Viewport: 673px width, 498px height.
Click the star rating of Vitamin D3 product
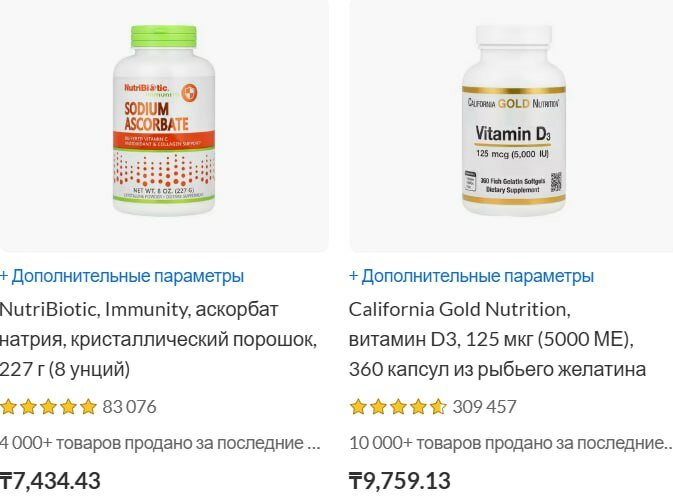(x=398, y=407)
